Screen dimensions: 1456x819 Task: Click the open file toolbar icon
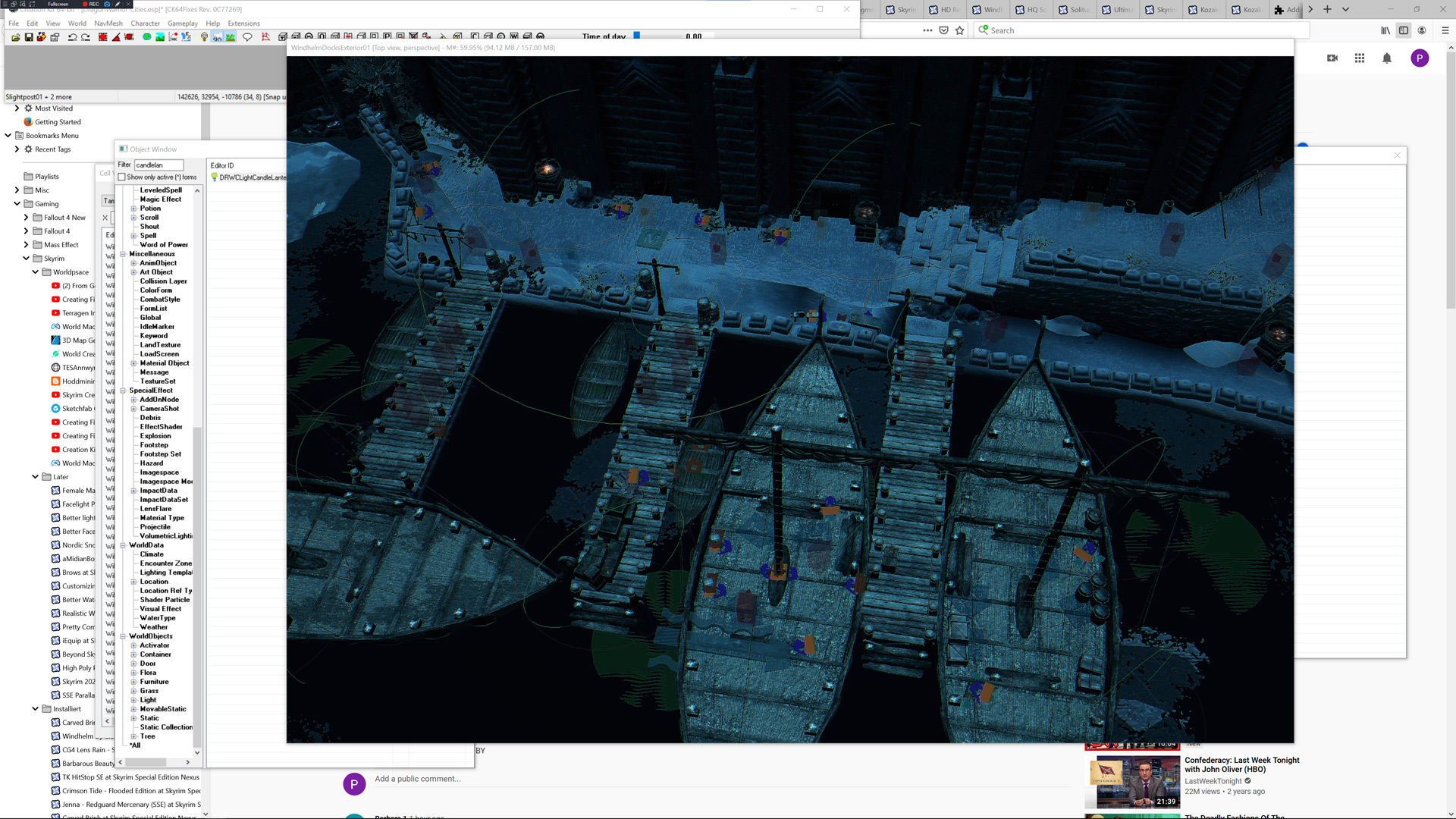tap(16, 37)
